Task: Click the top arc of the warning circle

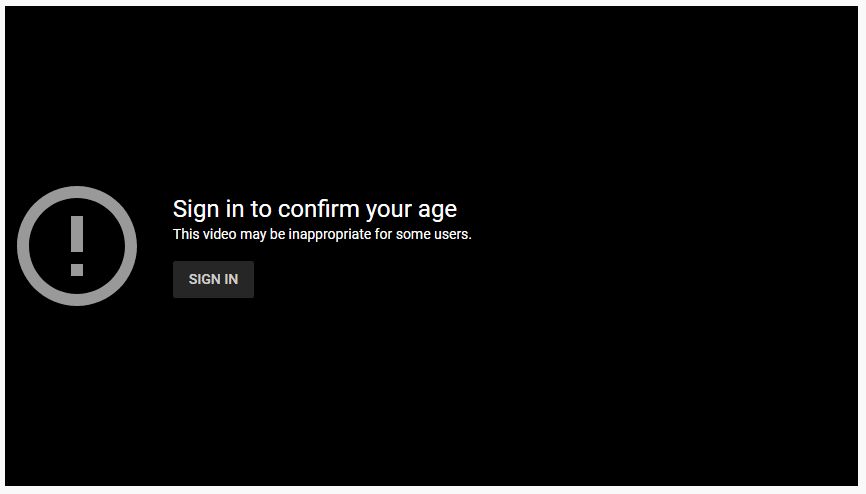Action: (x=77, y=193)
